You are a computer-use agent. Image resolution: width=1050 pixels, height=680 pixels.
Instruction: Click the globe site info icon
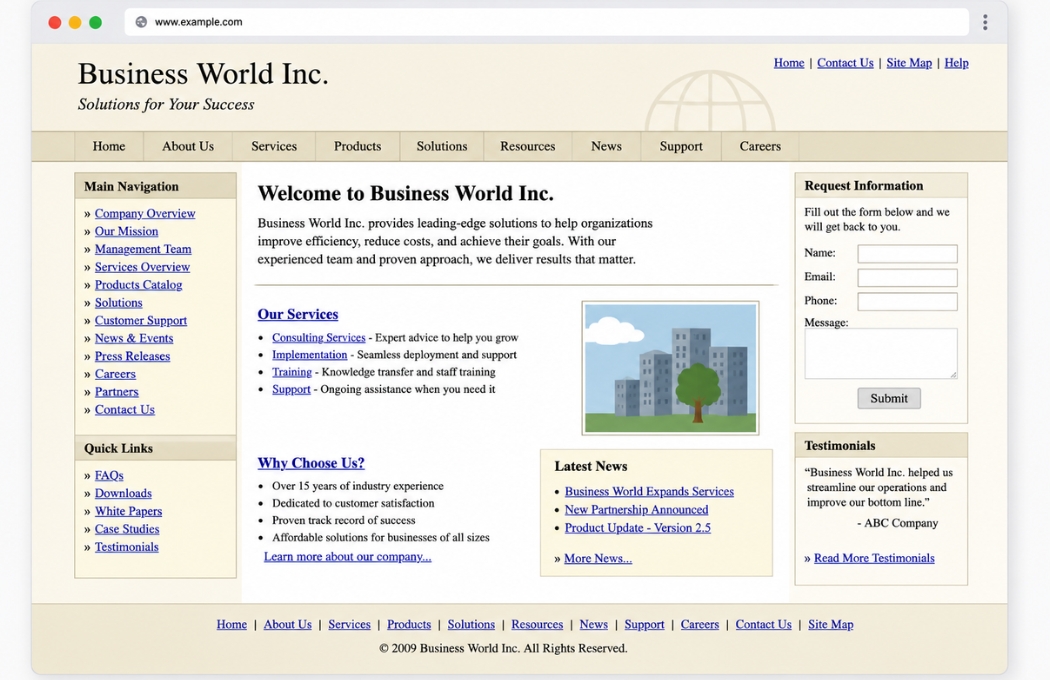pyautogui.click(x=141, y=22)
